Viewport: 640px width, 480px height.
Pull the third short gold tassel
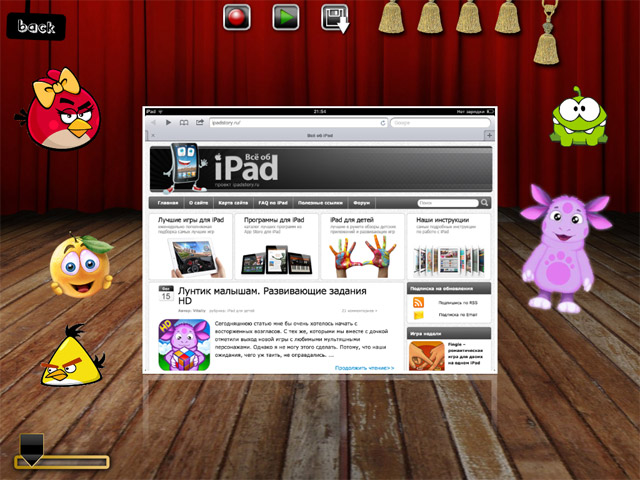point(469,17)
